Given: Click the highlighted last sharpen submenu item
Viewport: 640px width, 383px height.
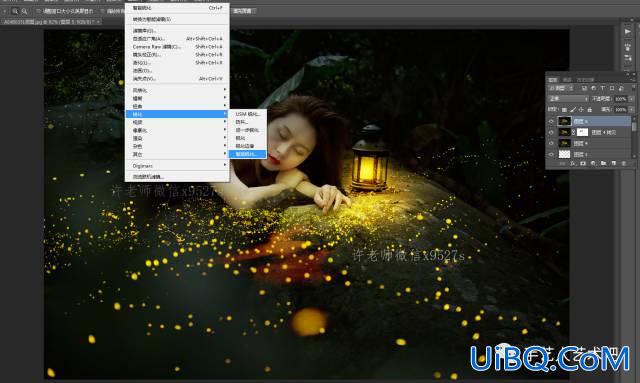Looking at the screenshot, I should coord(247,154).
